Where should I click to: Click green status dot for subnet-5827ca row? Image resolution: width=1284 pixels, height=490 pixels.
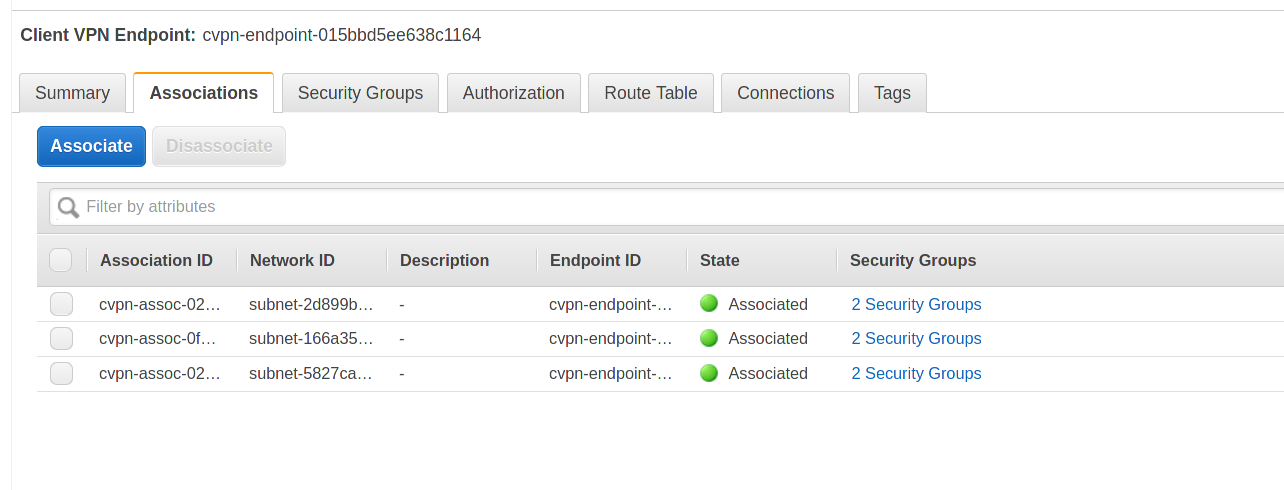tap(709, 373)
